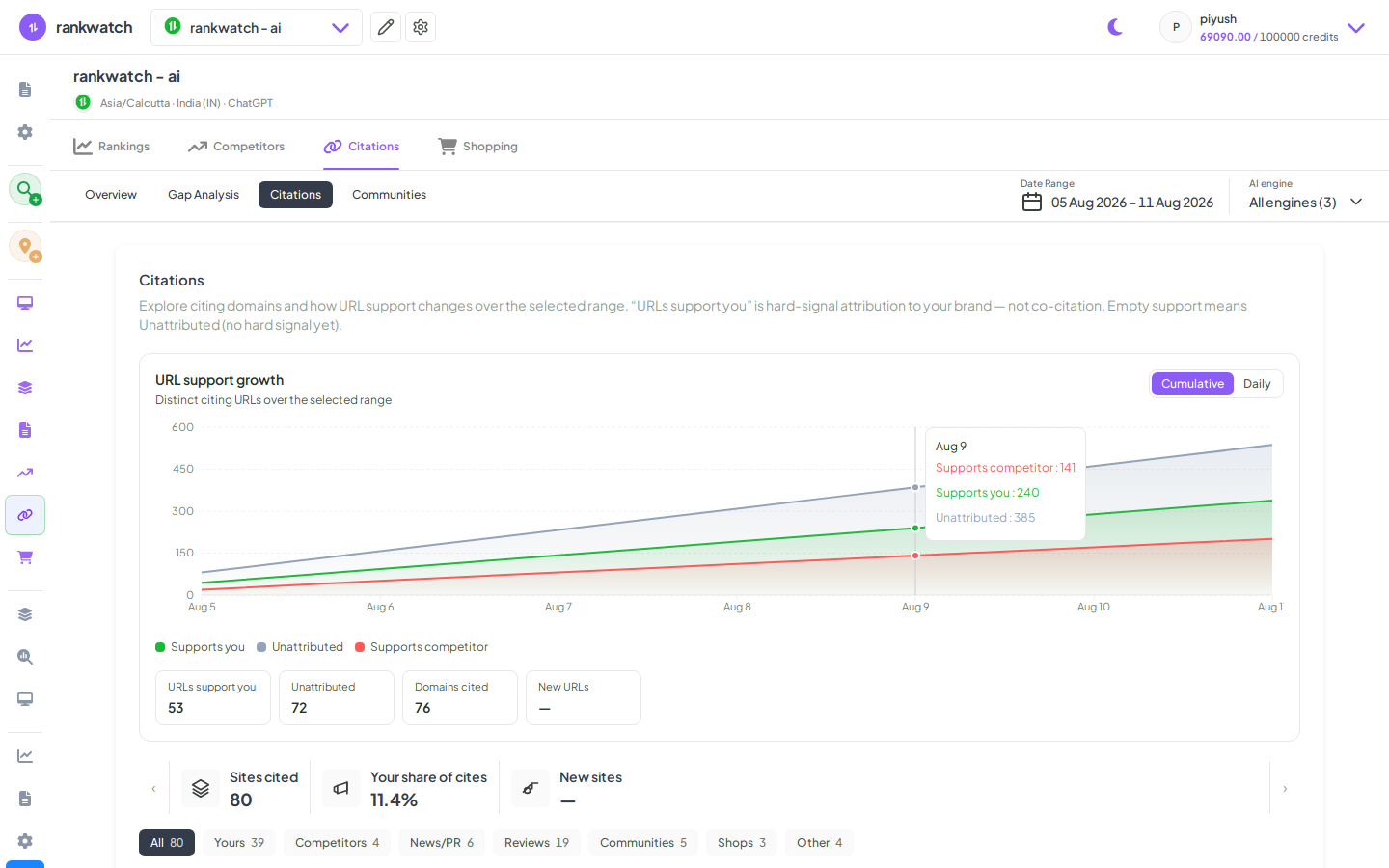Click the New sites icon
1389x868 pixels.
pos(530,788)
